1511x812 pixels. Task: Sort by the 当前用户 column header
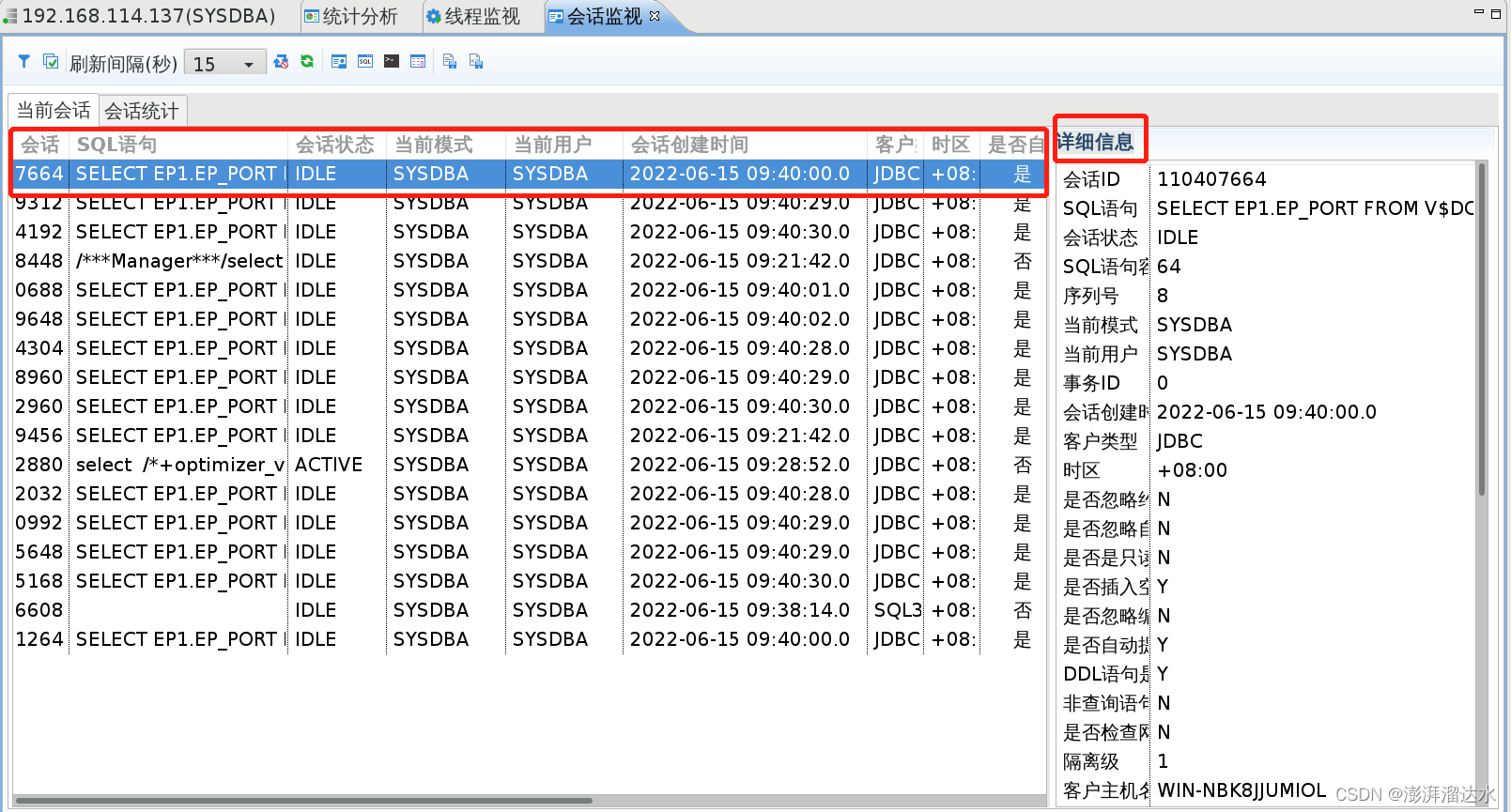[564, 145]
